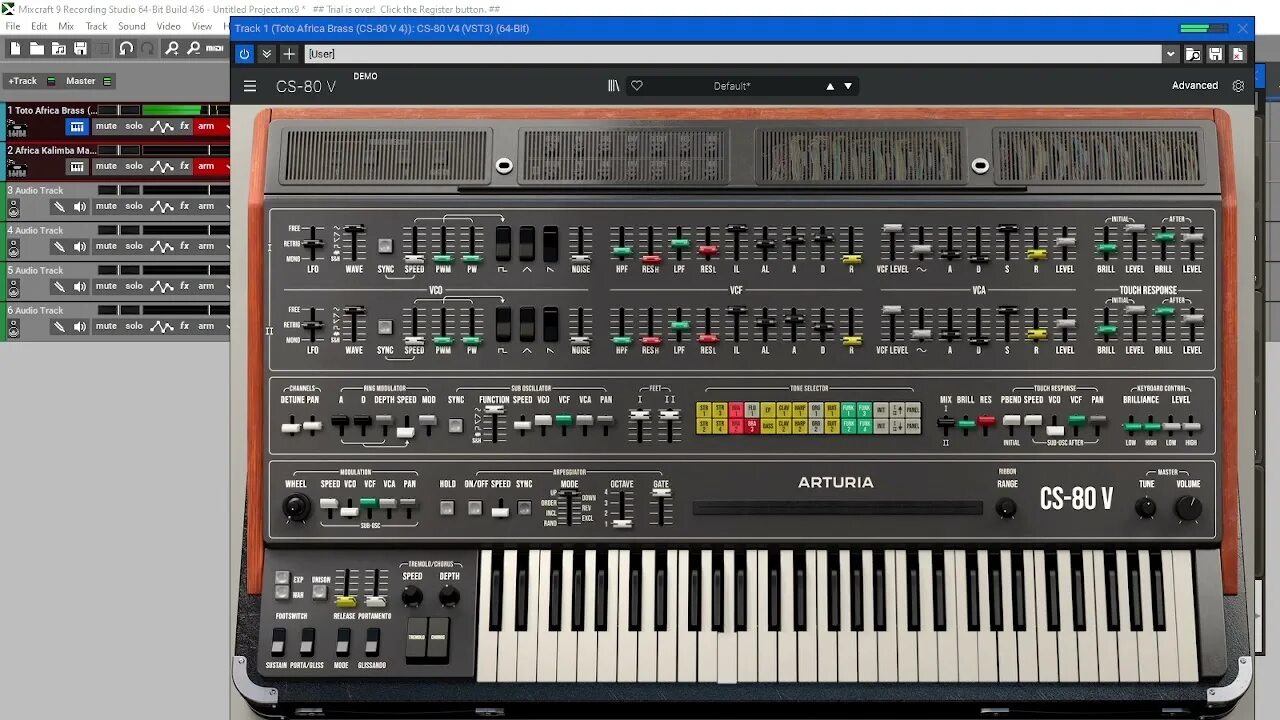Open the Track menu
1280x720 pixels.
(96, 26)
